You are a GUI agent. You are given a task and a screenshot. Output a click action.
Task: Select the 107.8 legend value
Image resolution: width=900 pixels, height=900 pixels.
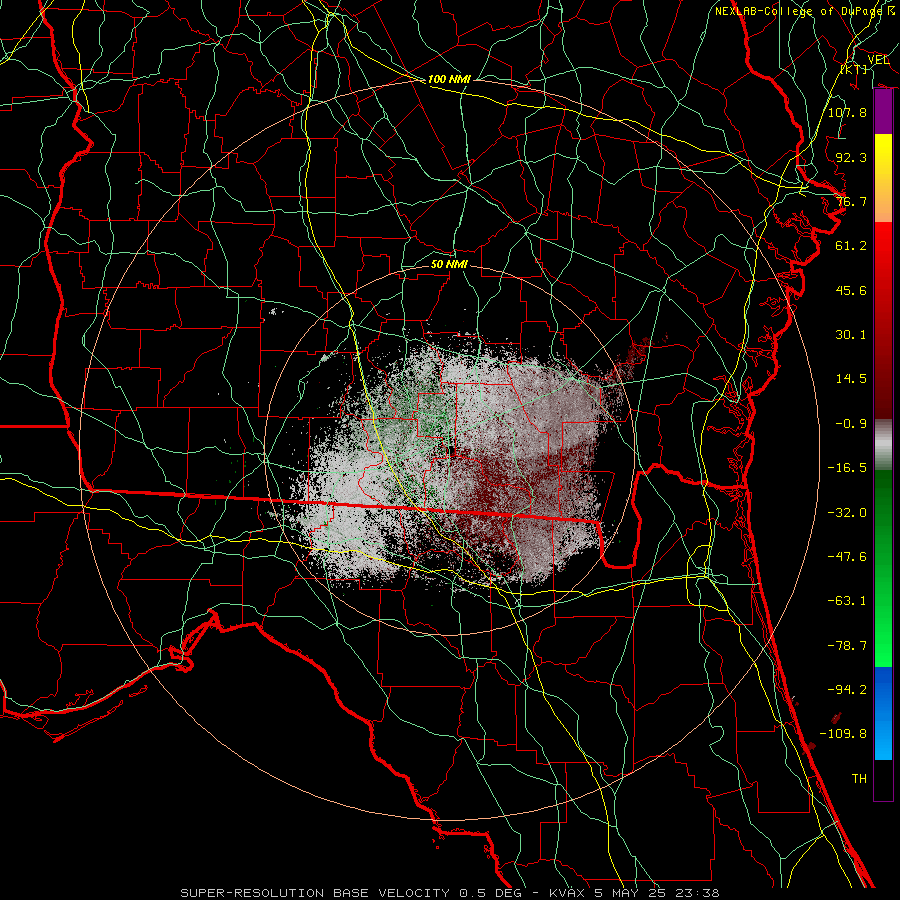[847, 112]
